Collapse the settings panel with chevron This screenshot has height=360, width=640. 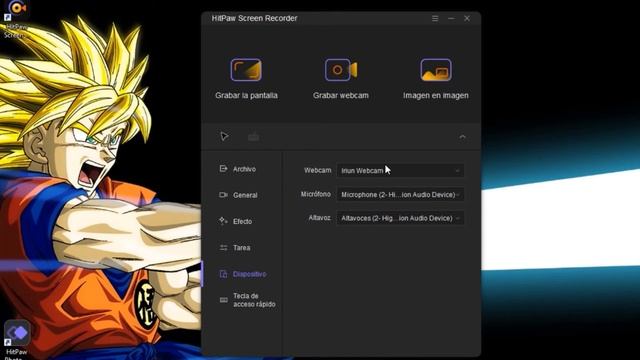[462, 137]
